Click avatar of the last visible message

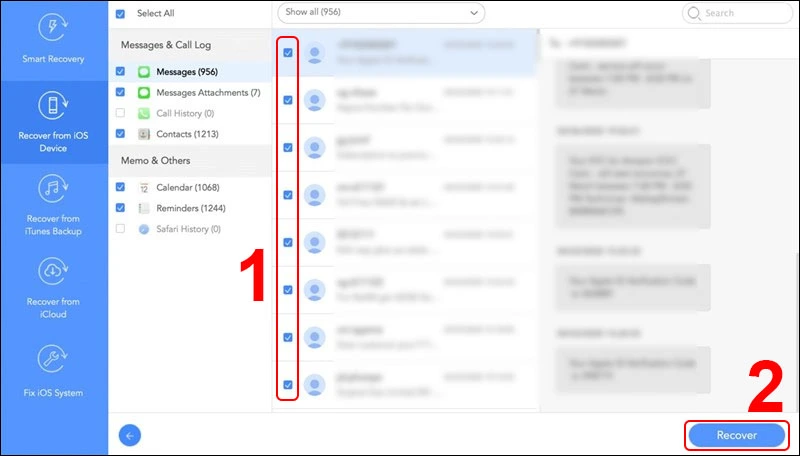click(315, 385)
